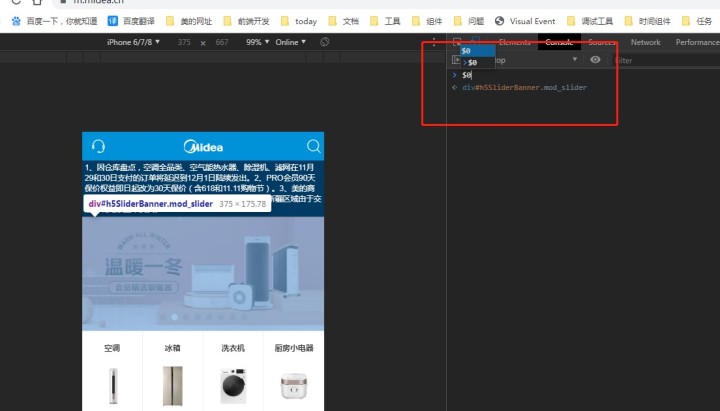Open the 问题 bookmarks folder

click(468, 21)
